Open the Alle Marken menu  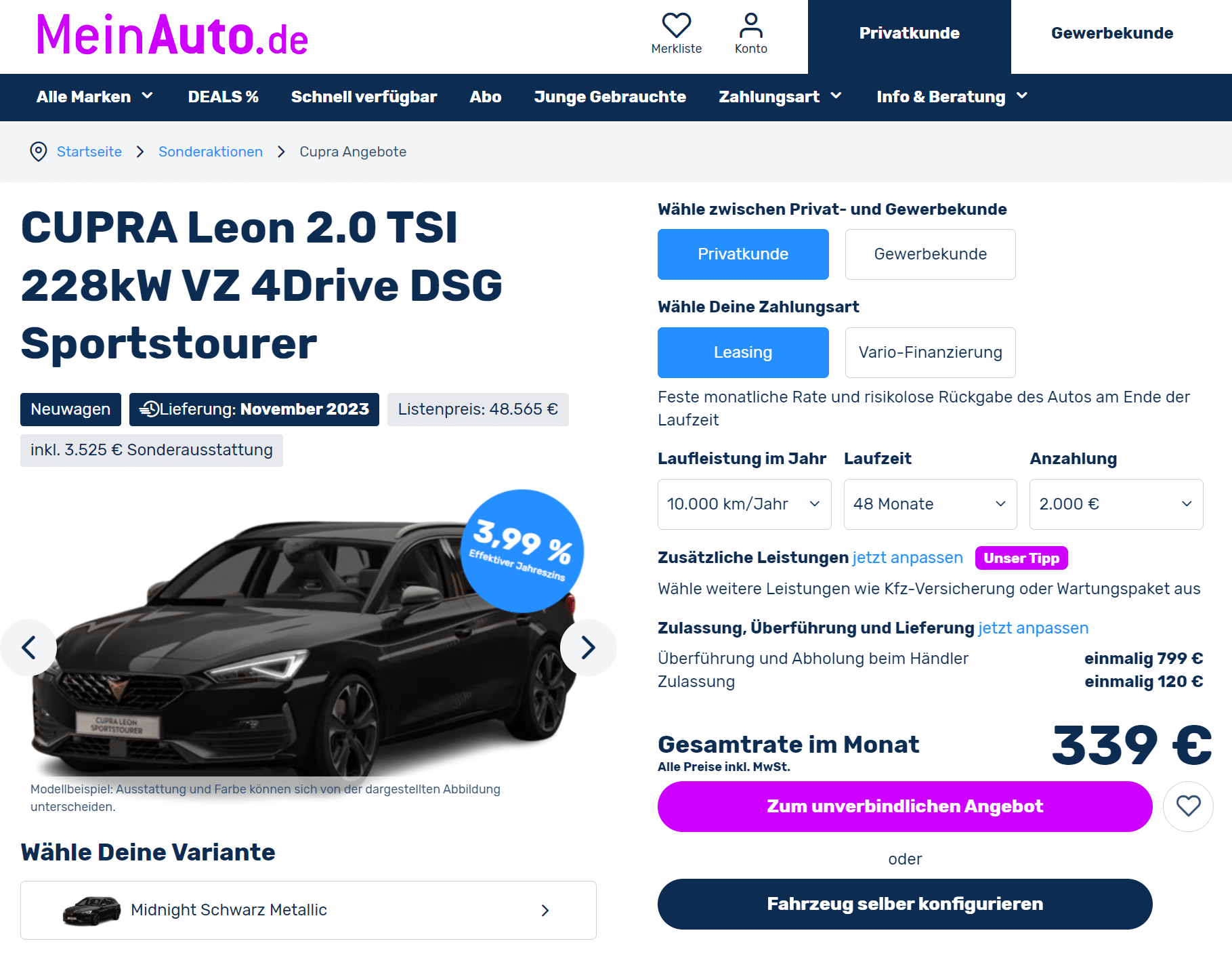pos(95,97)
